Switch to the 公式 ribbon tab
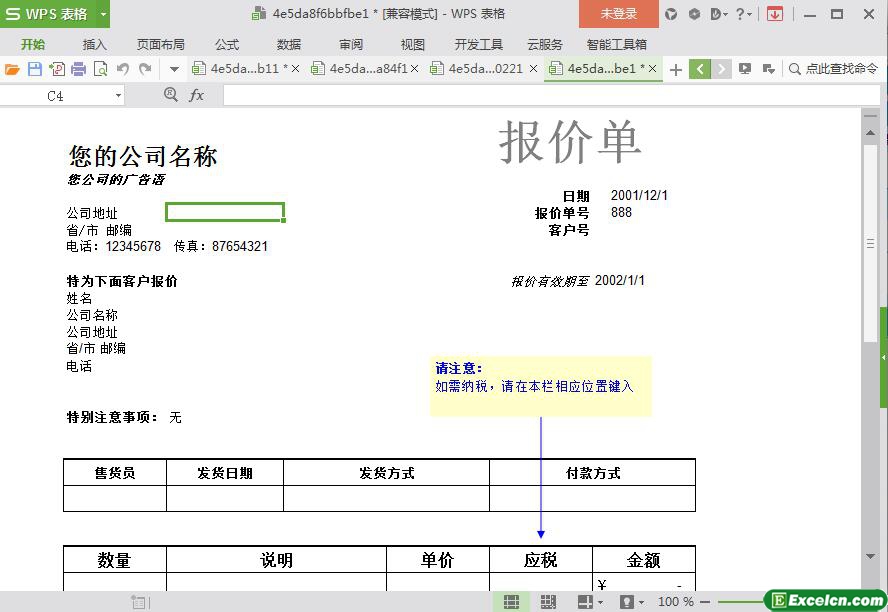The width and height of the screenshot is (888, 612). pos(226,44)
